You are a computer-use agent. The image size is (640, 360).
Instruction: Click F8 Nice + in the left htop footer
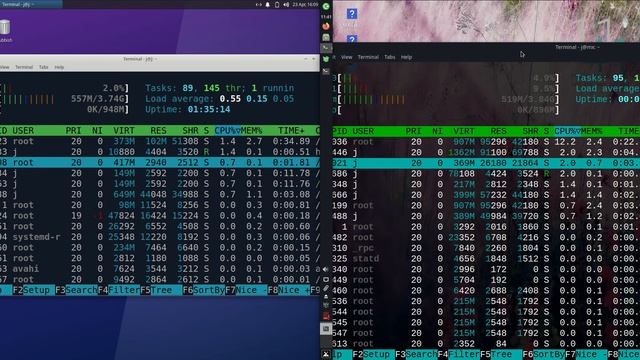[289, 290]
